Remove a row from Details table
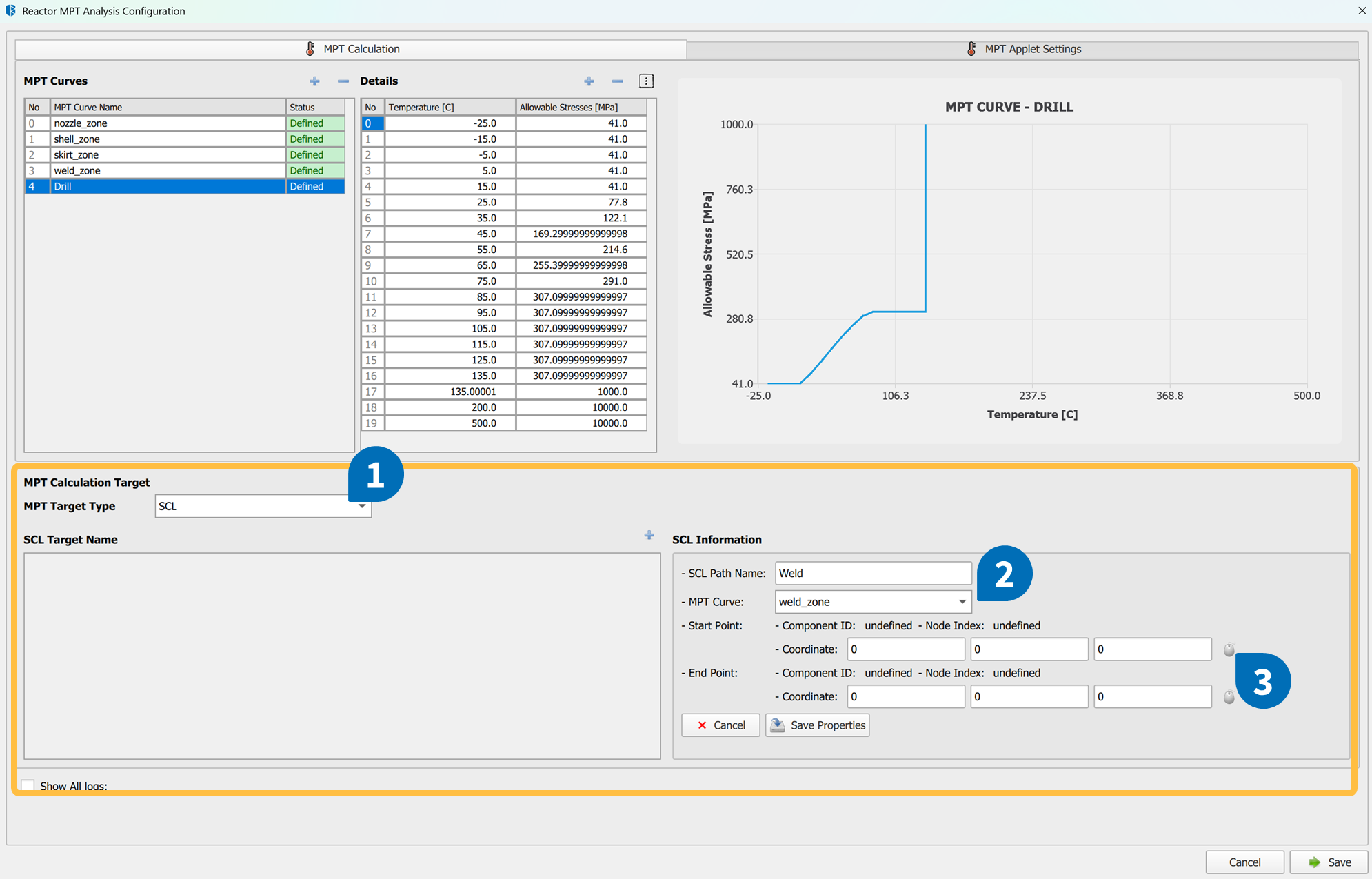1372x879 pixels. 617,81
